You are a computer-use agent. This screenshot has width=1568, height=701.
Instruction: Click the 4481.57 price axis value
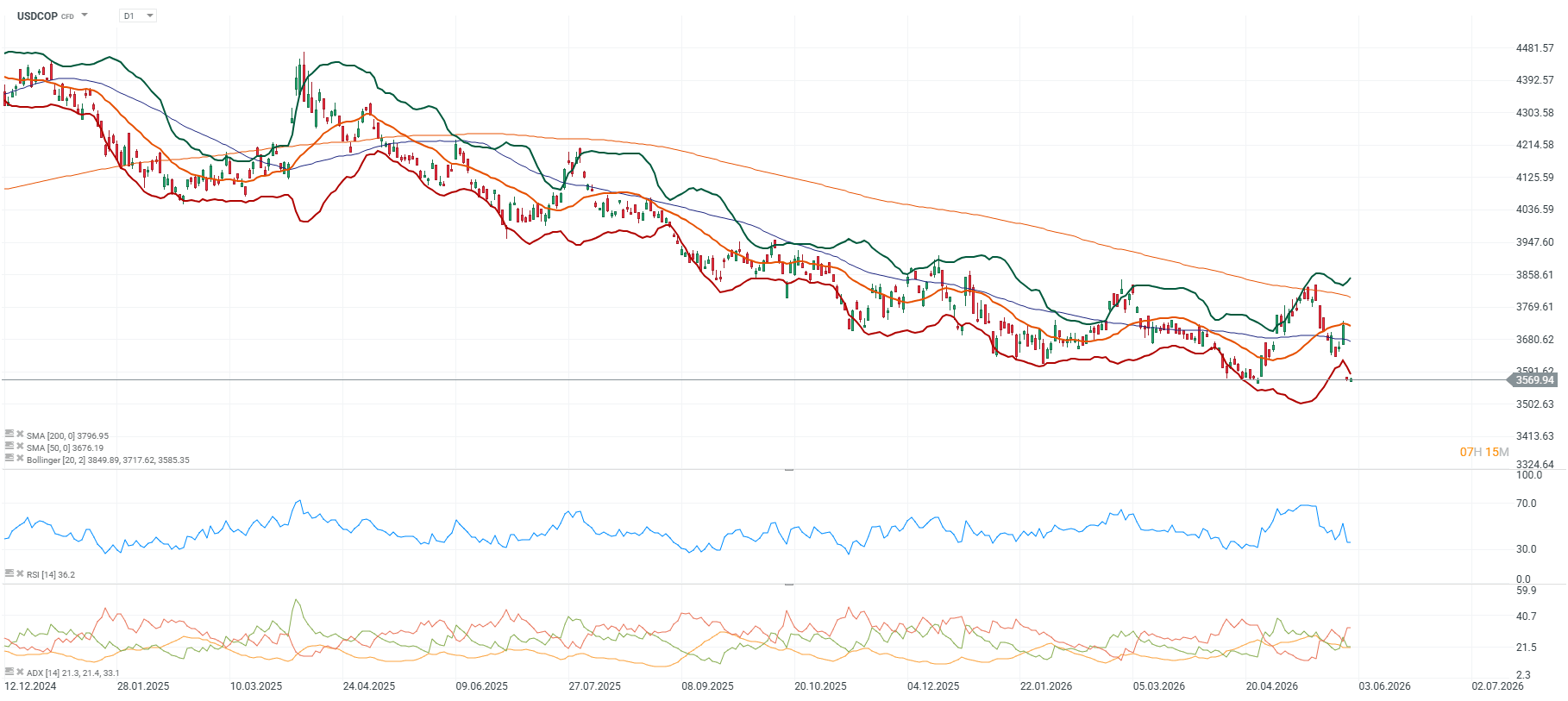[x=1535, y=48]
